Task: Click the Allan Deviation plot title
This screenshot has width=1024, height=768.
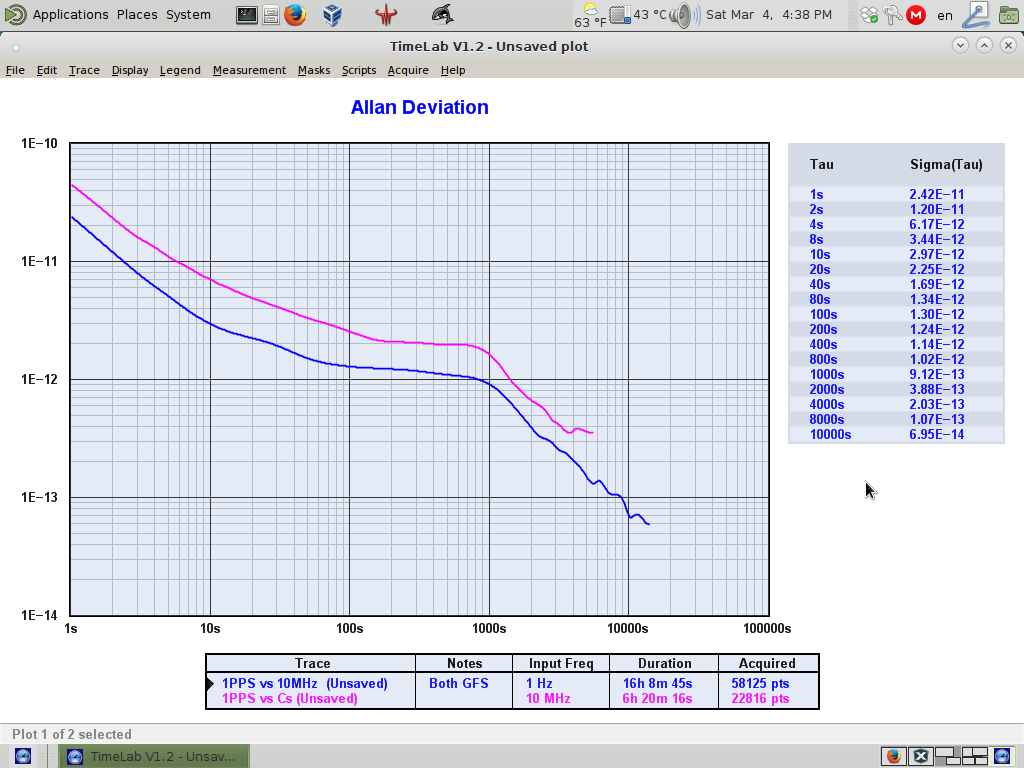Action: 419,107
